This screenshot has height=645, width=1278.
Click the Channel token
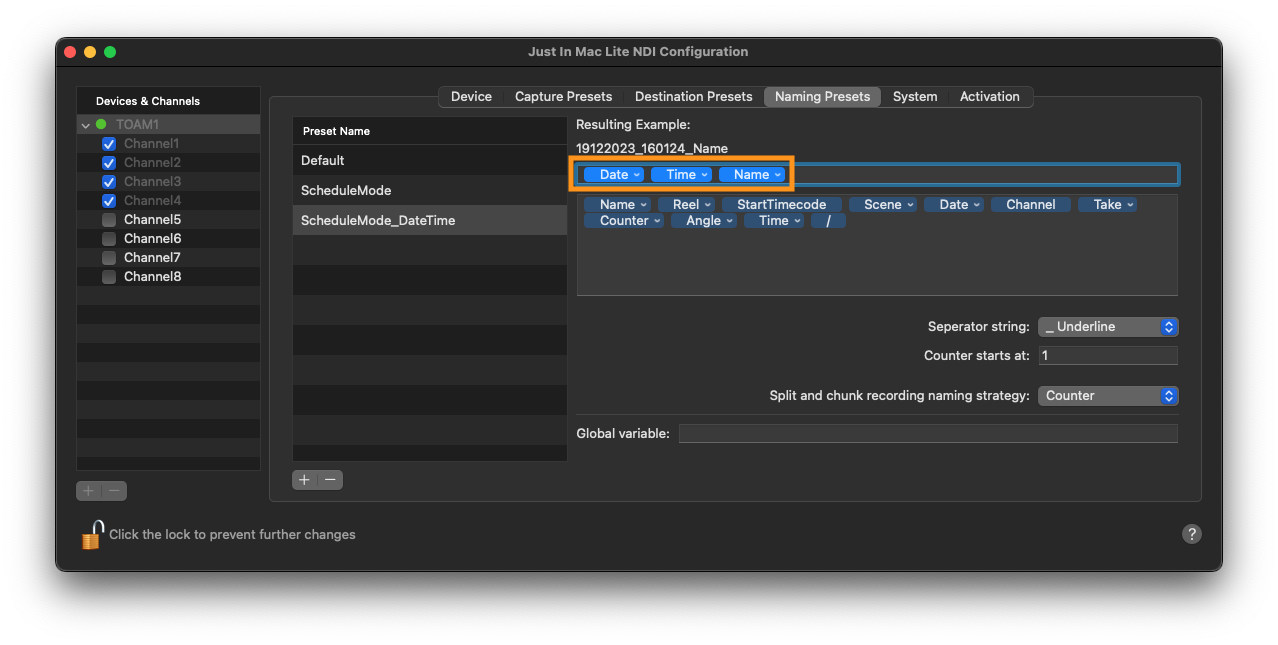tap(1031, 205)
